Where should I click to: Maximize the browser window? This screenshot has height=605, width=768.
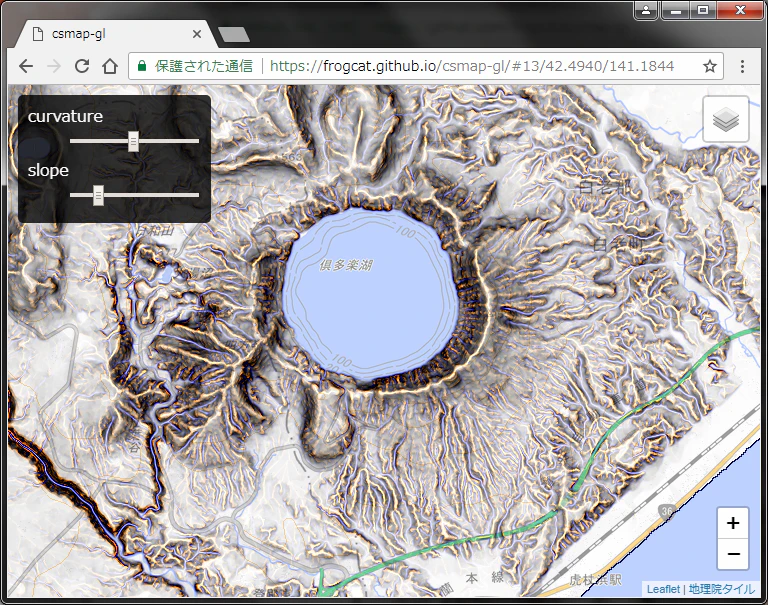click(703, 10)
